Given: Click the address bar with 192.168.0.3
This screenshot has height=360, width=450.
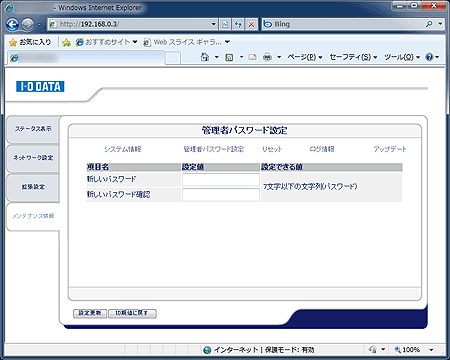Looking at the screenshot, I should 129,24.
